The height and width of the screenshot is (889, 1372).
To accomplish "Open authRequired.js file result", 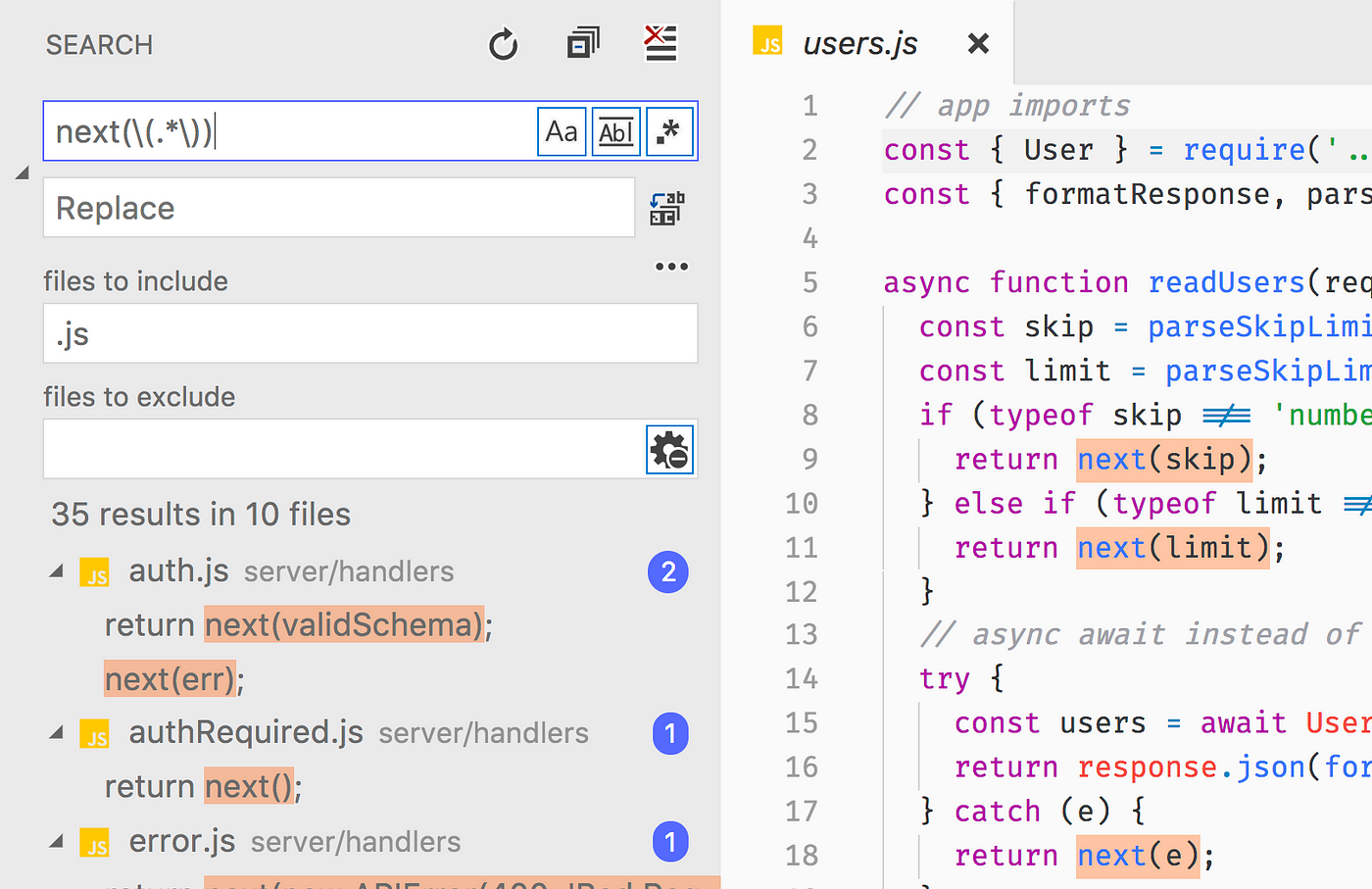I will [246, 732].
